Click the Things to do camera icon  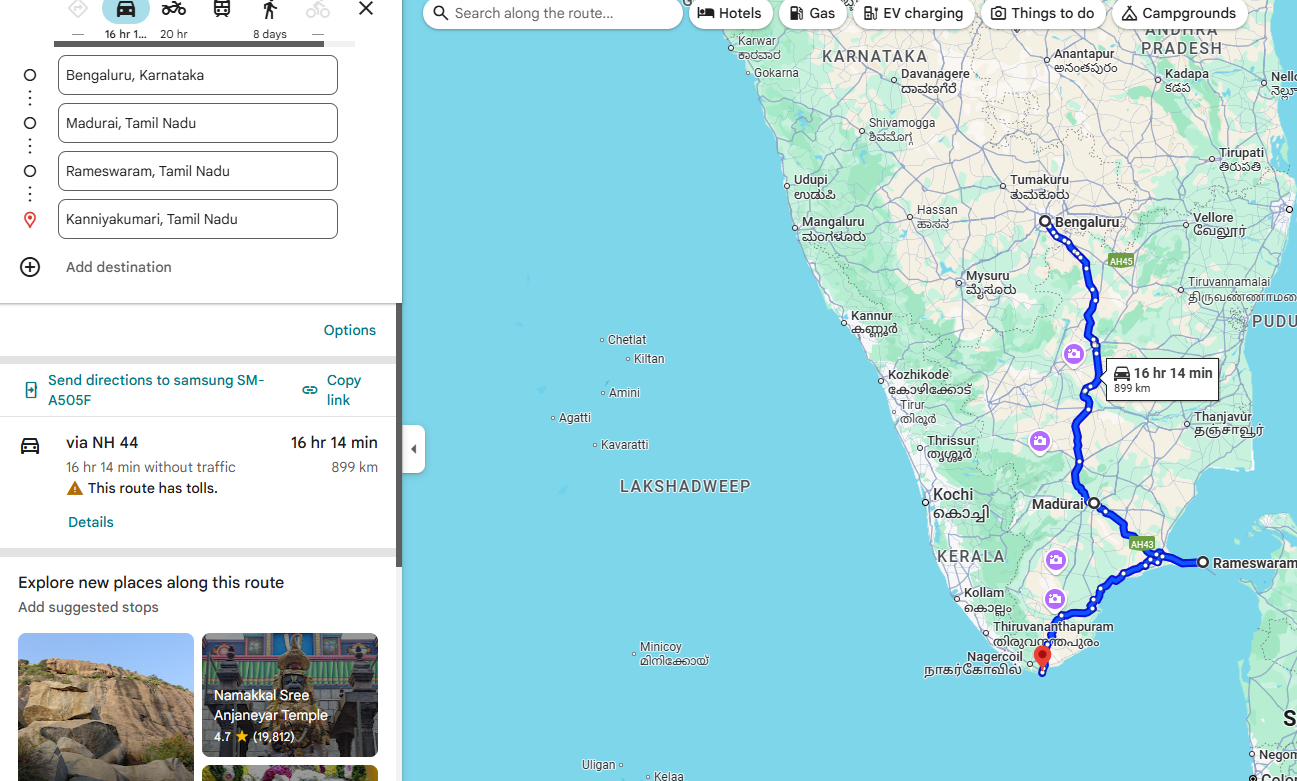click(998, 13)
